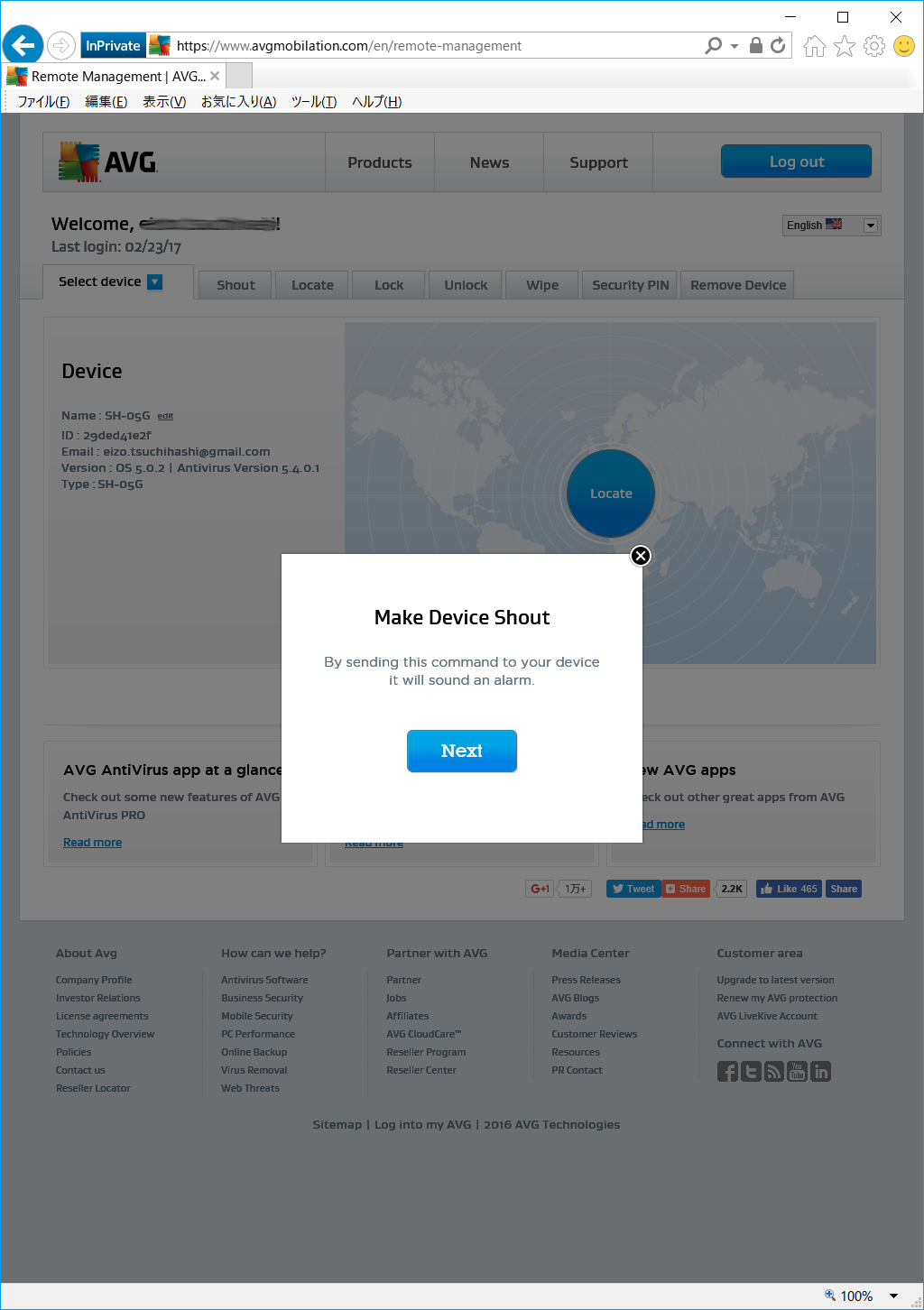924x1310 pixels.
Task: Open the ツール(T) menu
Action: [x=314, y=102]
